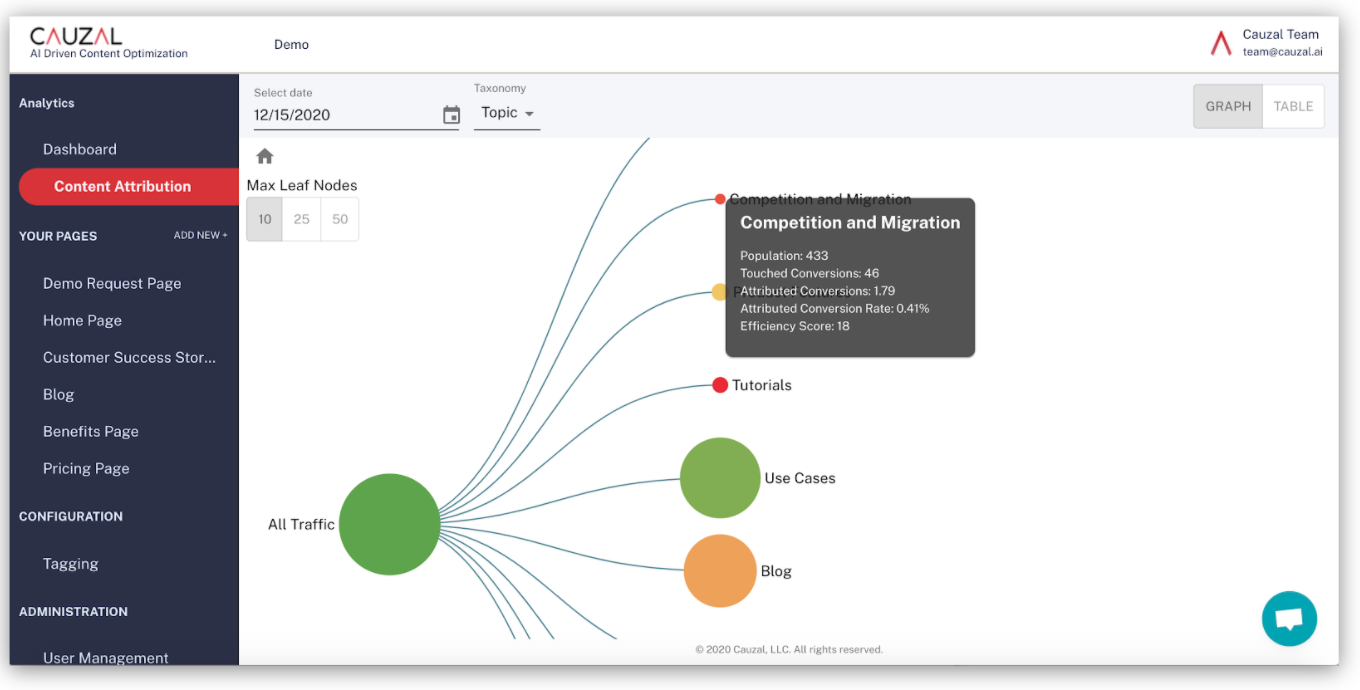Set Max Leaf Nodes to 50
1360x690 pixels.
[340, 219]
